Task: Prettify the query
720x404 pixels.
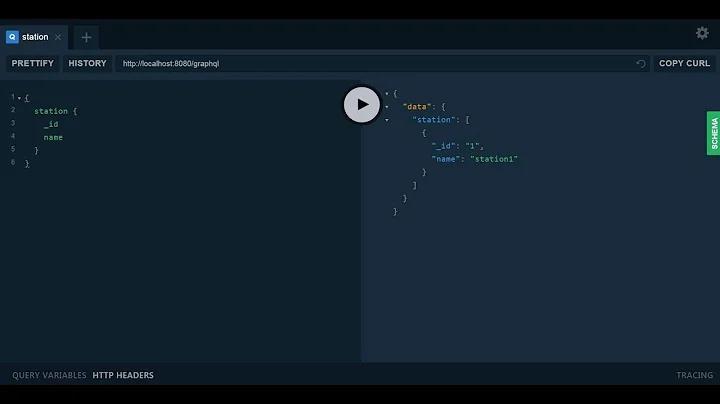Action: pyautogui.click(x=33, y=63)
